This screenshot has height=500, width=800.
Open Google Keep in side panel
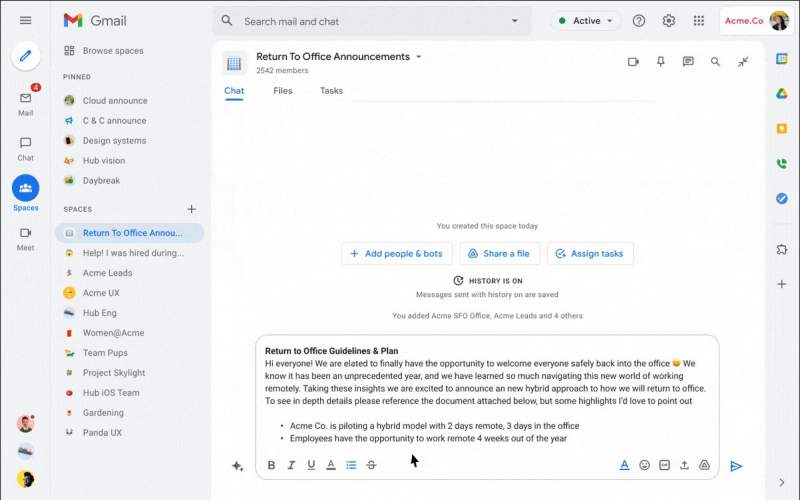coord(782,129)
